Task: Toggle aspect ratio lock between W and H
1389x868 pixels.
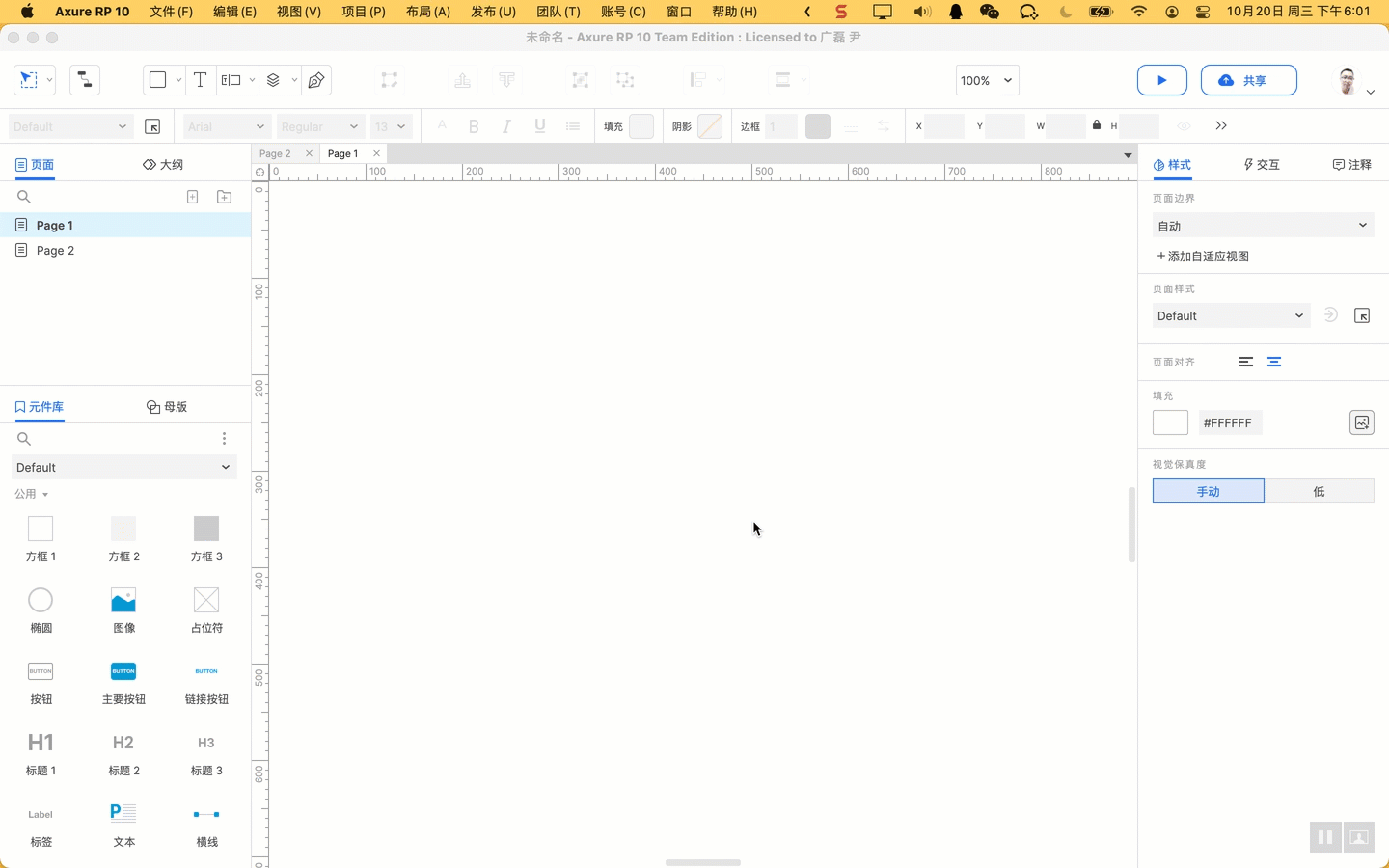Action: (1097, 125)
